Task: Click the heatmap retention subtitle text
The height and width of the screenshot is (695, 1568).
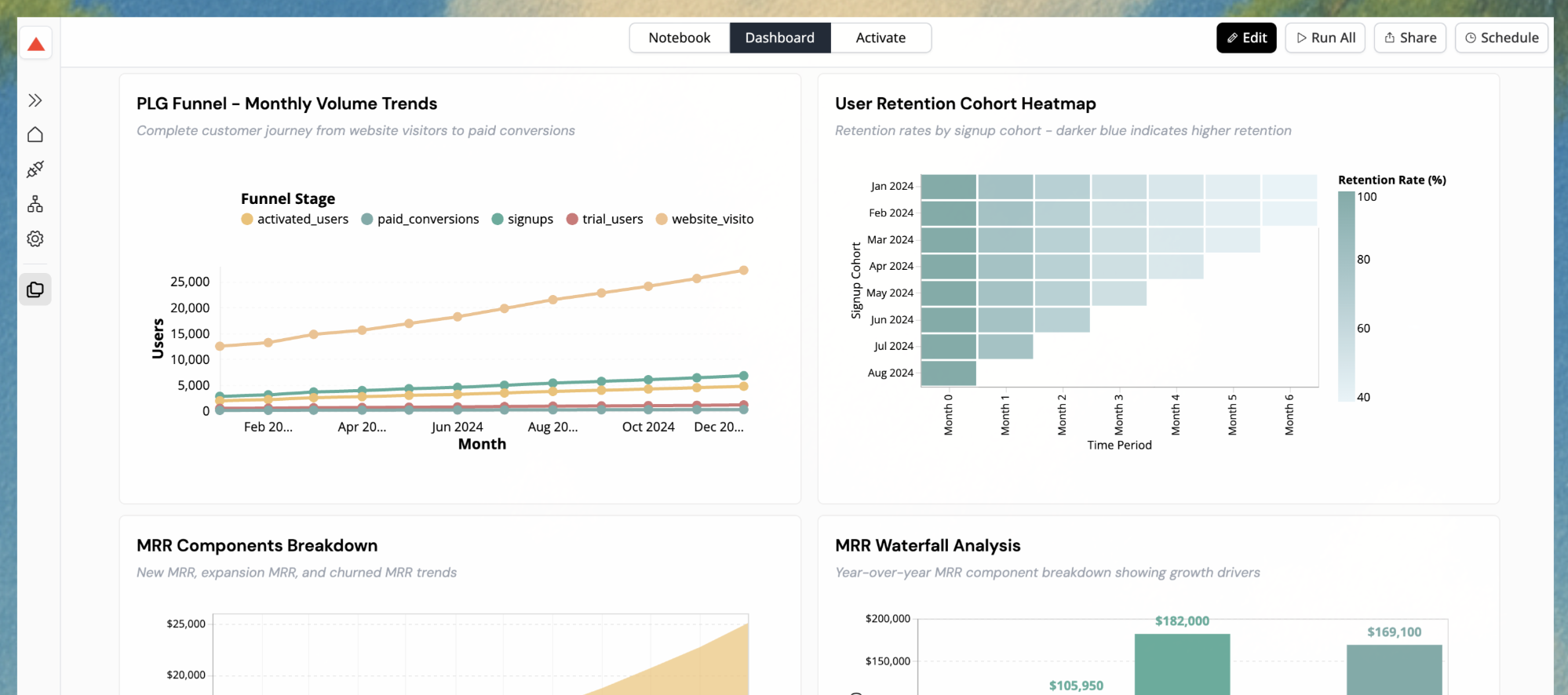Action: tap(1063, 130)
